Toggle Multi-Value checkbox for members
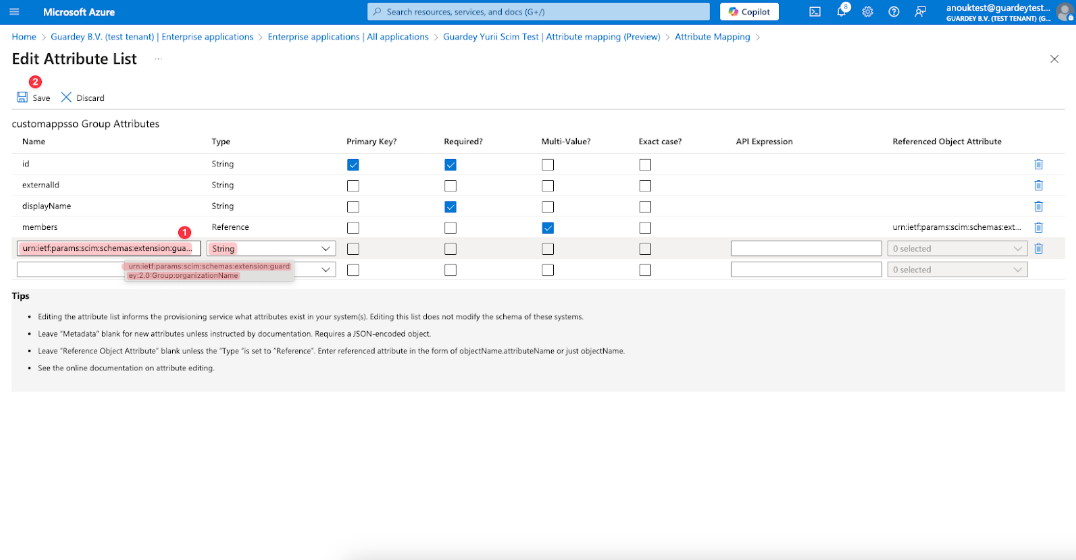Image resolution: width=1076 pixels, height=560 pixels. pos(547,227)
